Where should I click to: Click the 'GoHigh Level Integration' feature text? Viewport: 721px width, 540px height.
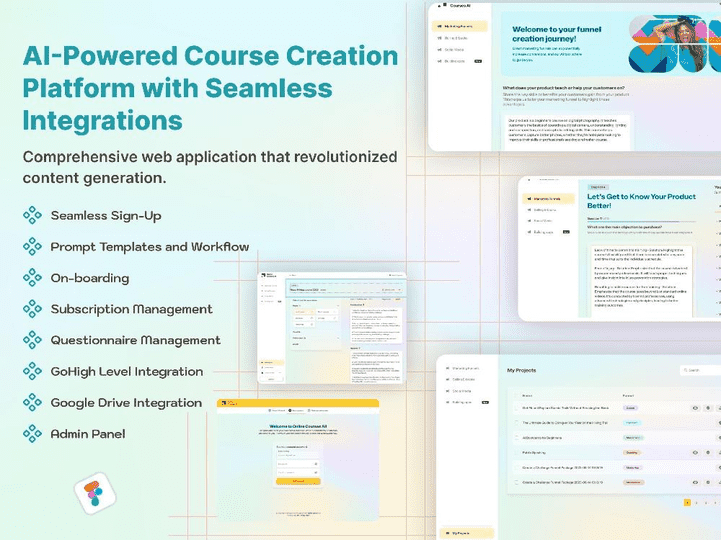(x=127, y=372)
